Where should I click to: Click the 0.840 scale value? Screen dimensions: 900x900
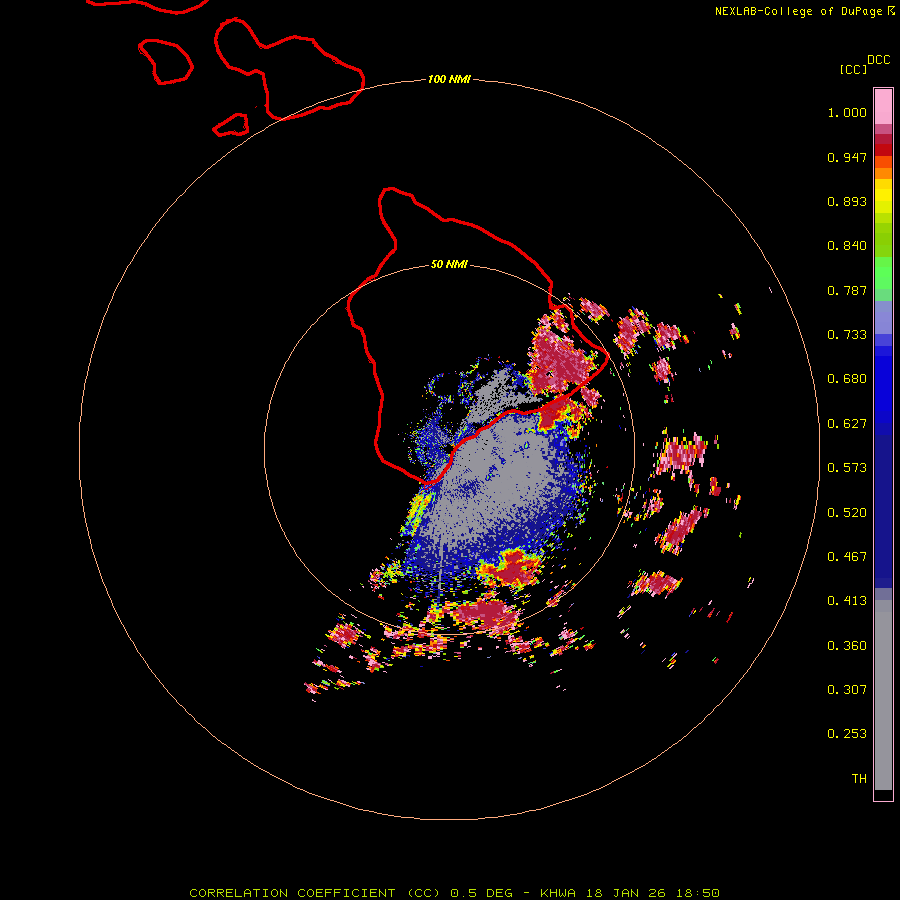[847, 246]
